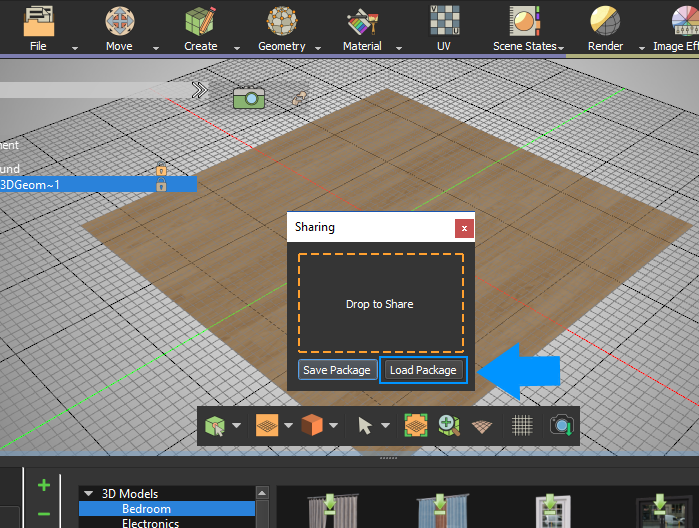Open the File menu icon
This screenshot has height=528, width=699.
click(x=38, y=20)
